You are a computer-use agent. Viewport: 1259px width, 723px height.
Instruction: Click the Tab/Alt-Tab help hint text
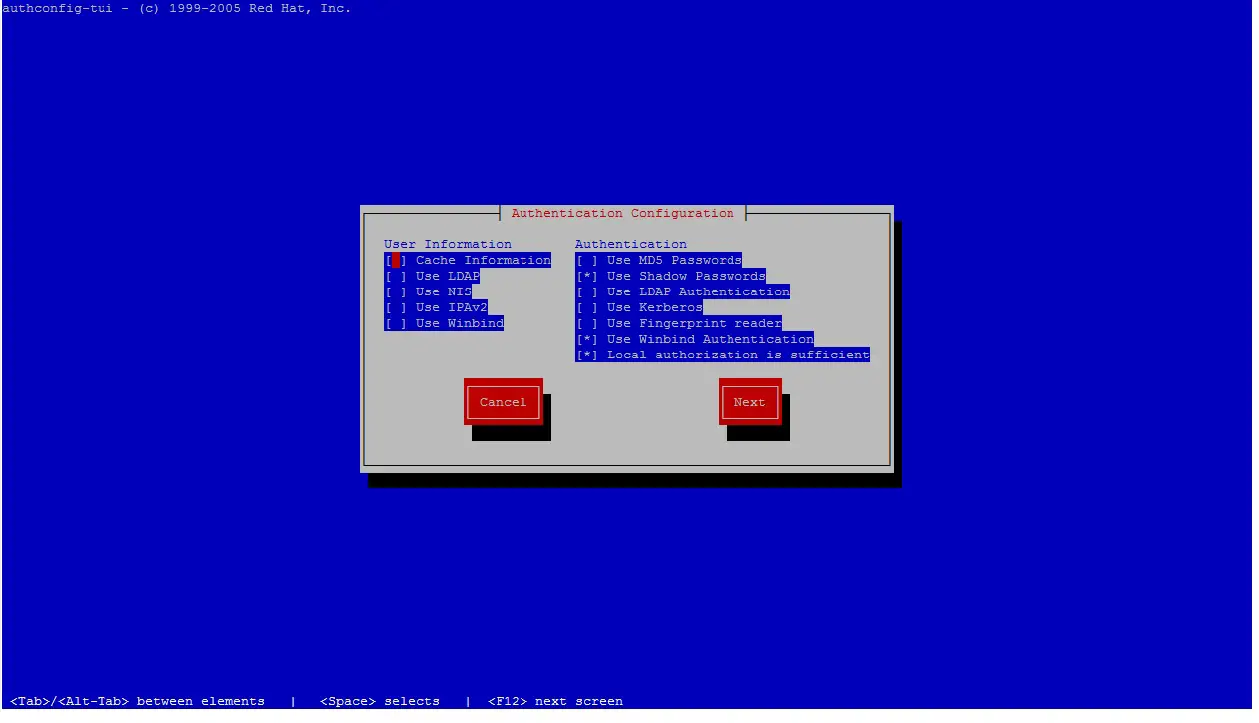tap(140, 700)
